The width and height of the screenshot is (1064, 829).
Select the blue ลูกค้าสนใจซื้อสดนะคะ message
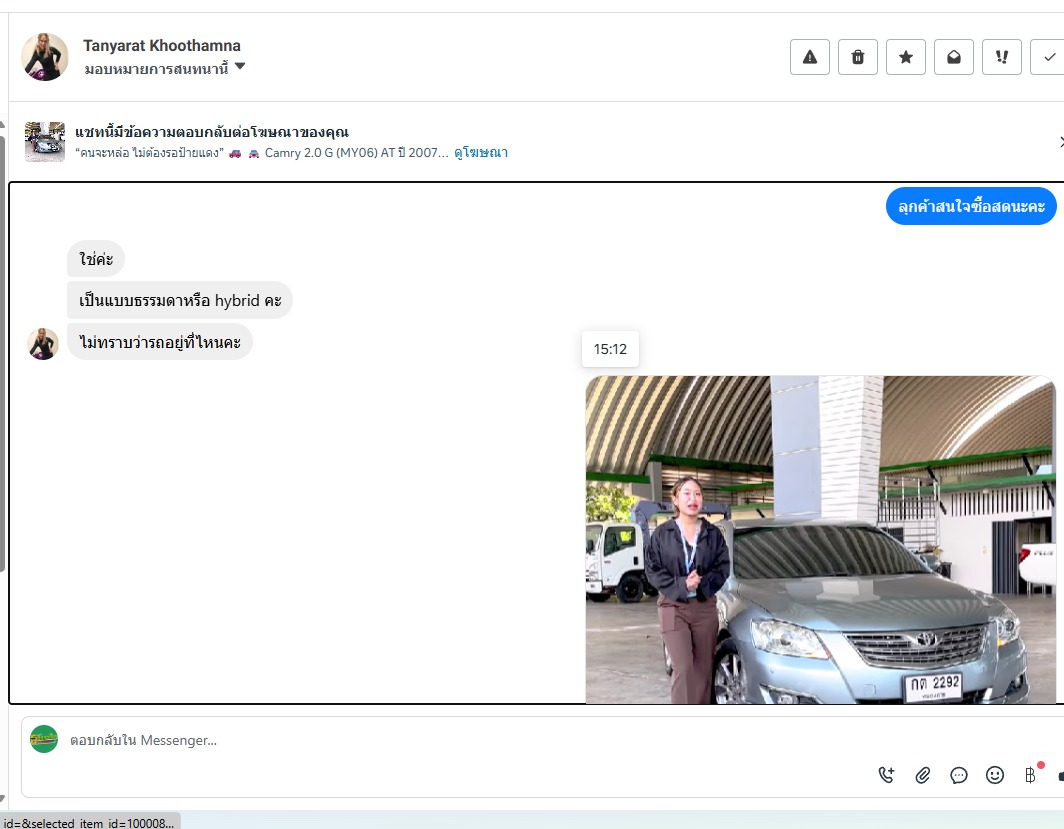[x=971, y=206]
